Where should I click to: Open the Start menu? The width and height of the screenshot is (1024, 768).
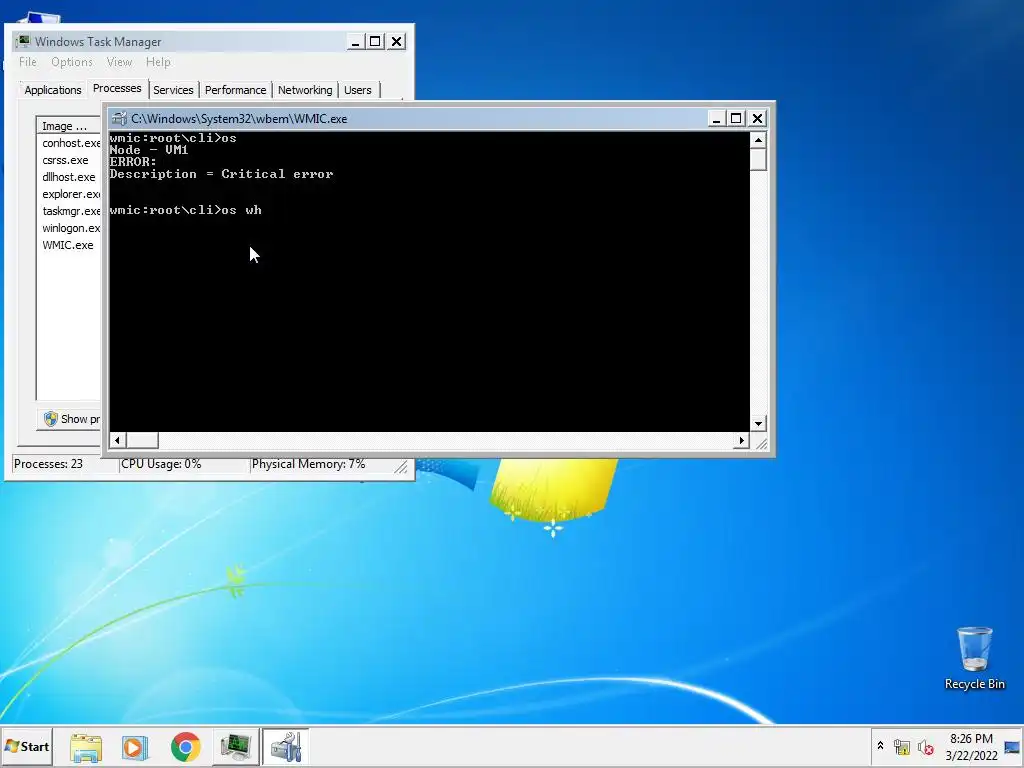(x=27, y=746)
